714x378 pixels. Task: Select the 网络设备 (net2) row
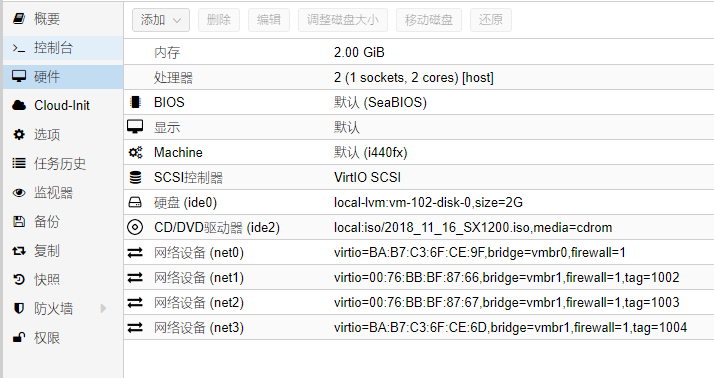point(419,302)
